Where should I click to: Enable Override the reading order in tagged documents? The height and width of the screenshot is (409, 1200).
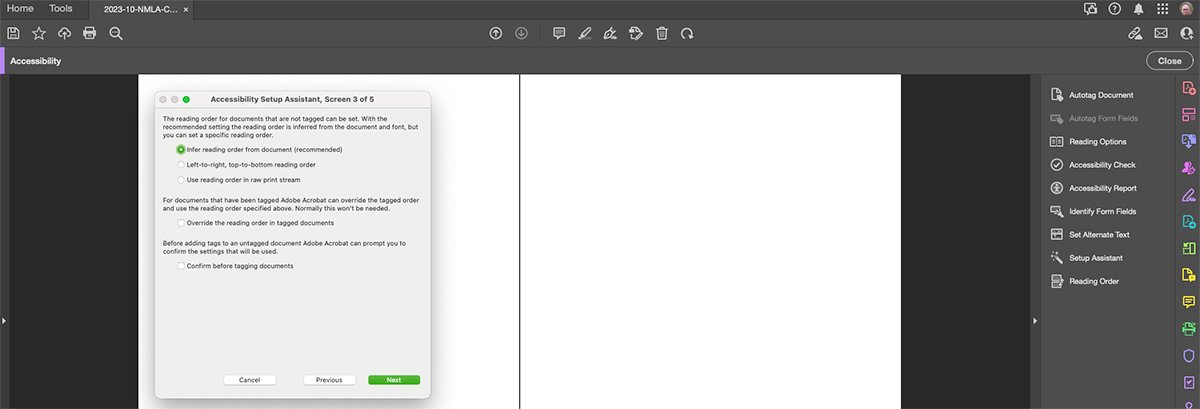click(x=181, y=223)
